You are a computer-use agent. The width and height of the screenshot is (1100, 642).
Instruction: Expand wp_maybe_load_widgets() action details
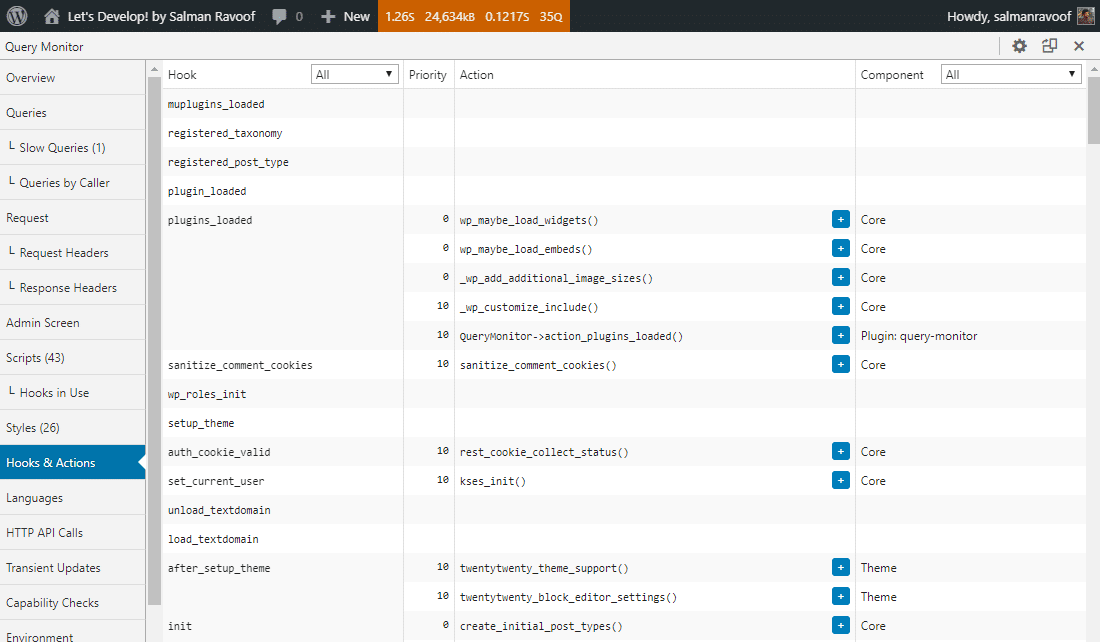click(840, 219)
